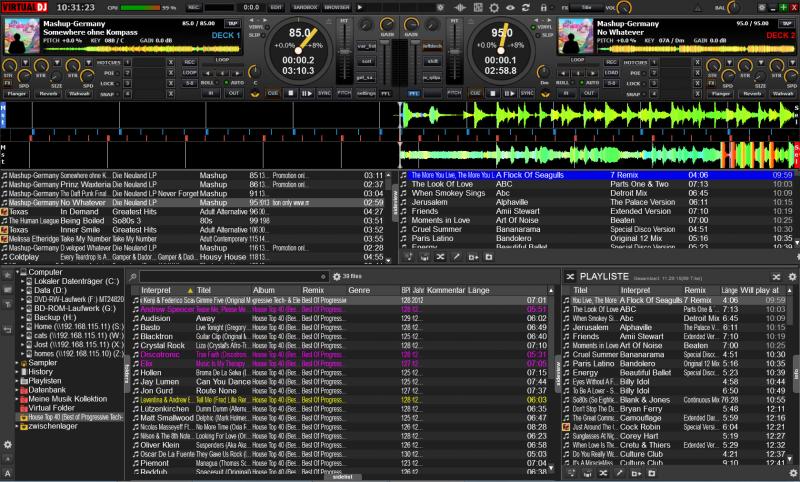Click the Meine Musik Kollektion icon
This screenshot has height=482, width=800.
pos(22,399)
